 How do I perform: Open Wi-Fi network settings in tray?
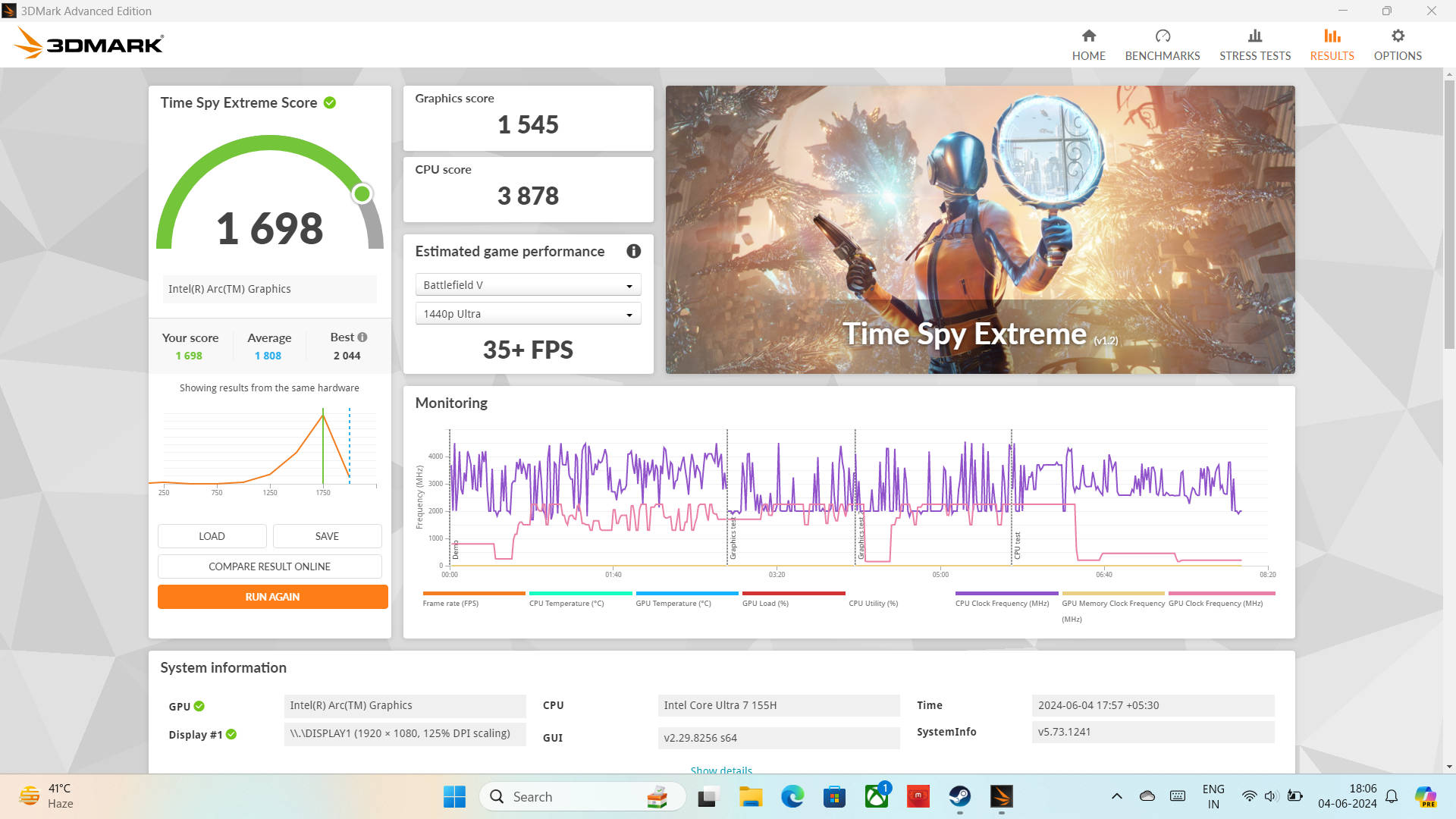click(1249, 796)
